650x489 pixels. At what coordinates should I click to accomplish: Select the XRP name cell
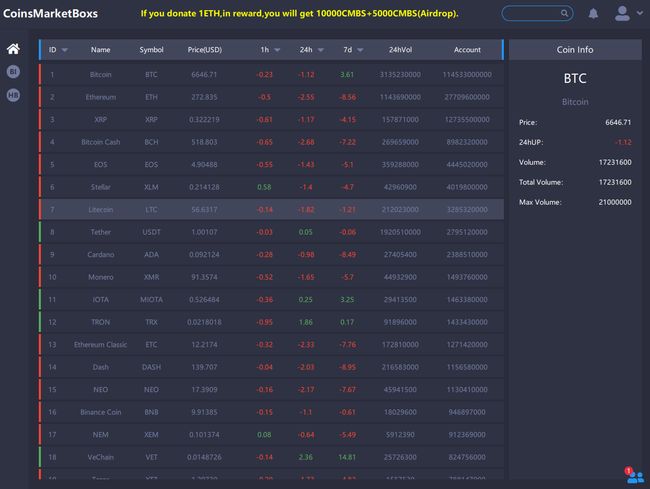[100, 119]
